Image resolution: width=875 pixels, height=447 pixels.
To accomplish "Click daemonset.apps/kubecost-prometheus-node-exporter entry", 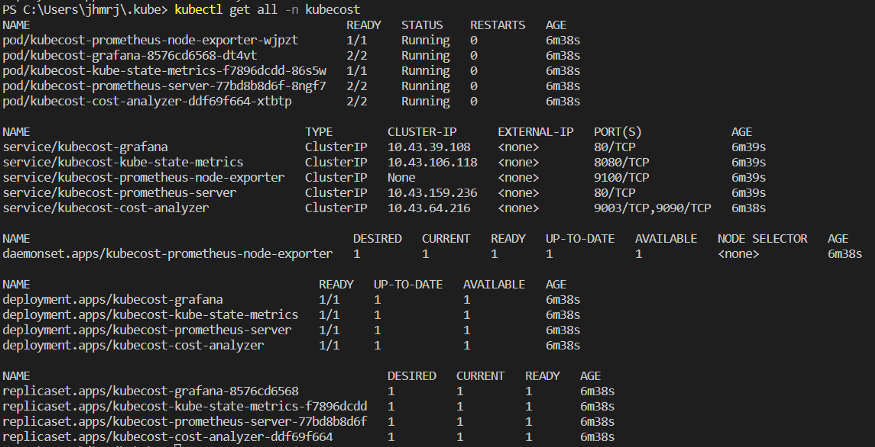I will (167, 255).
